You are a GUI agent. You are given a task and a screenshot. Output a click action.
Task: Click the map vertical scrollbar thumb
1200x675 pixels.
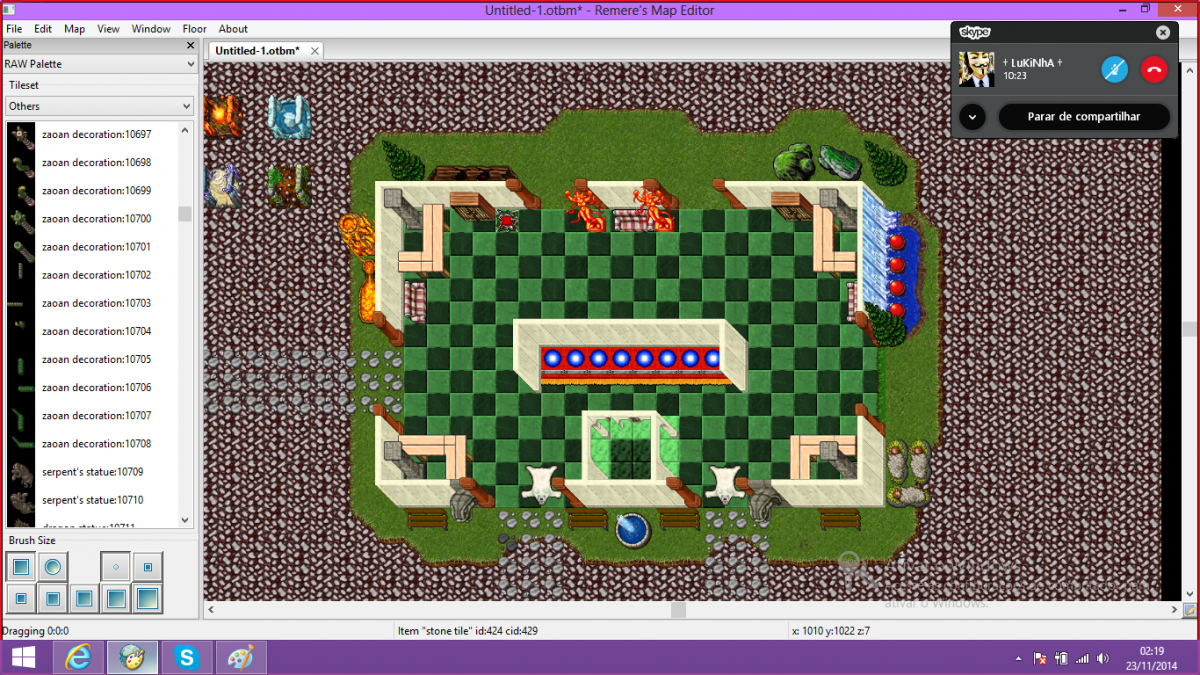[x=1190, y=329]
